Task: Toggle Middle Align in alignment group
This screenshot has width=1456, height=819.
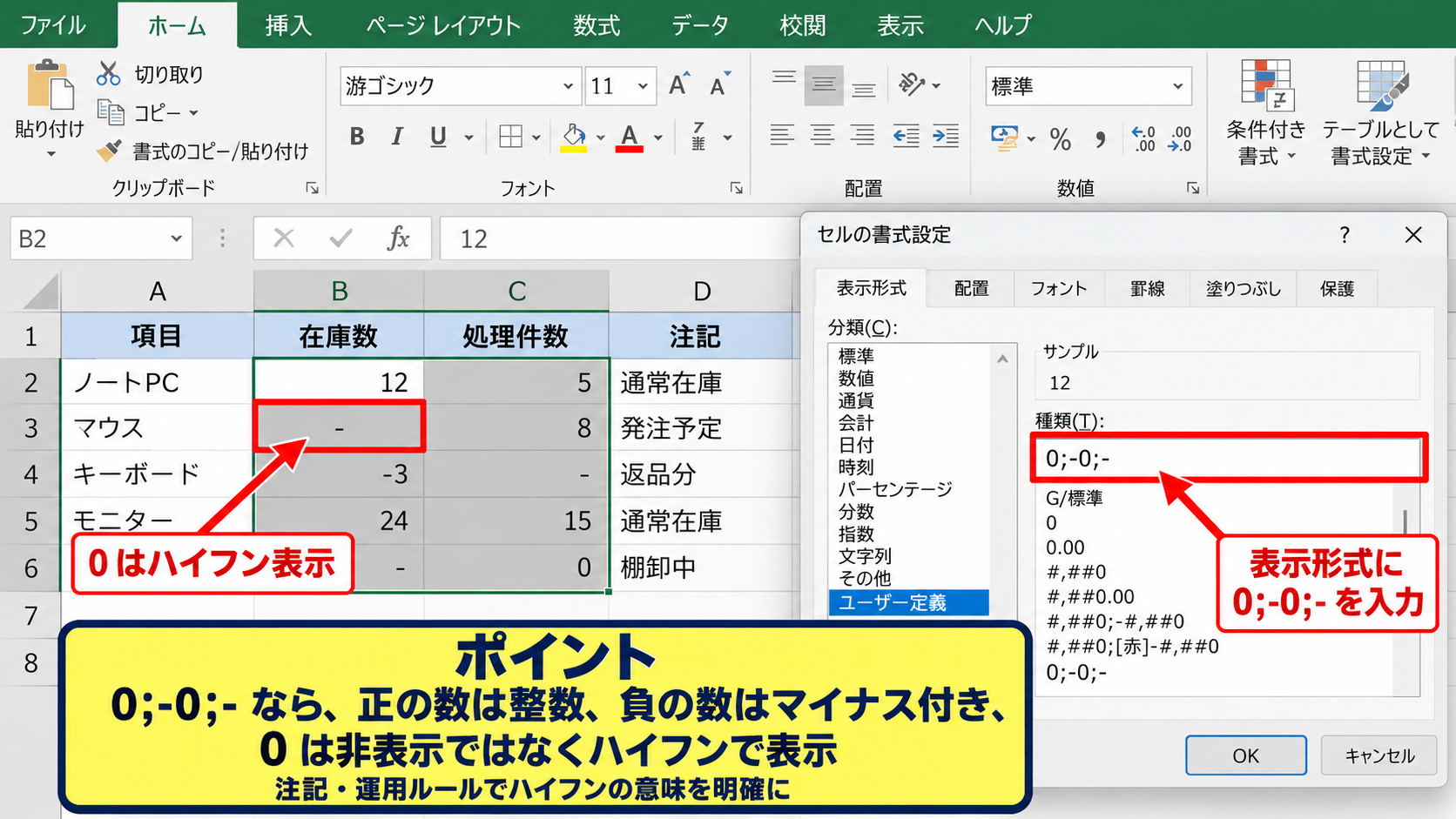Action: tap(824, 84)
